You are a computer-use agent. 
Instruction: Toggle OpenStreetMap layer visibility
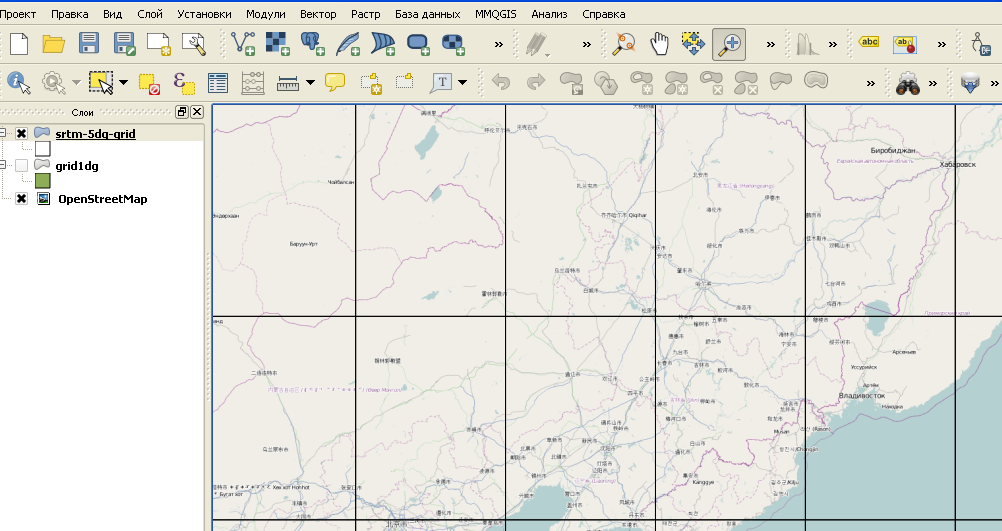pyautogui.click(x=21, y=199)
